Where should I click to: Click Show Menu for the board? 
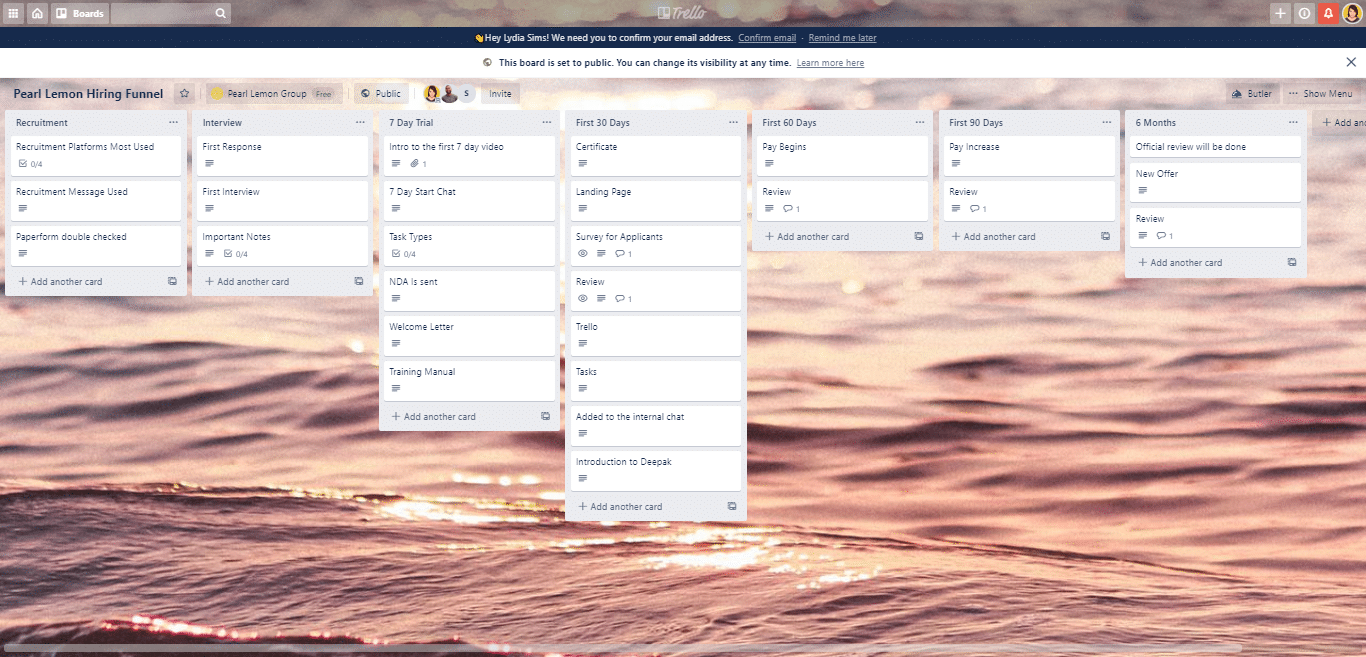point(1321,93)
